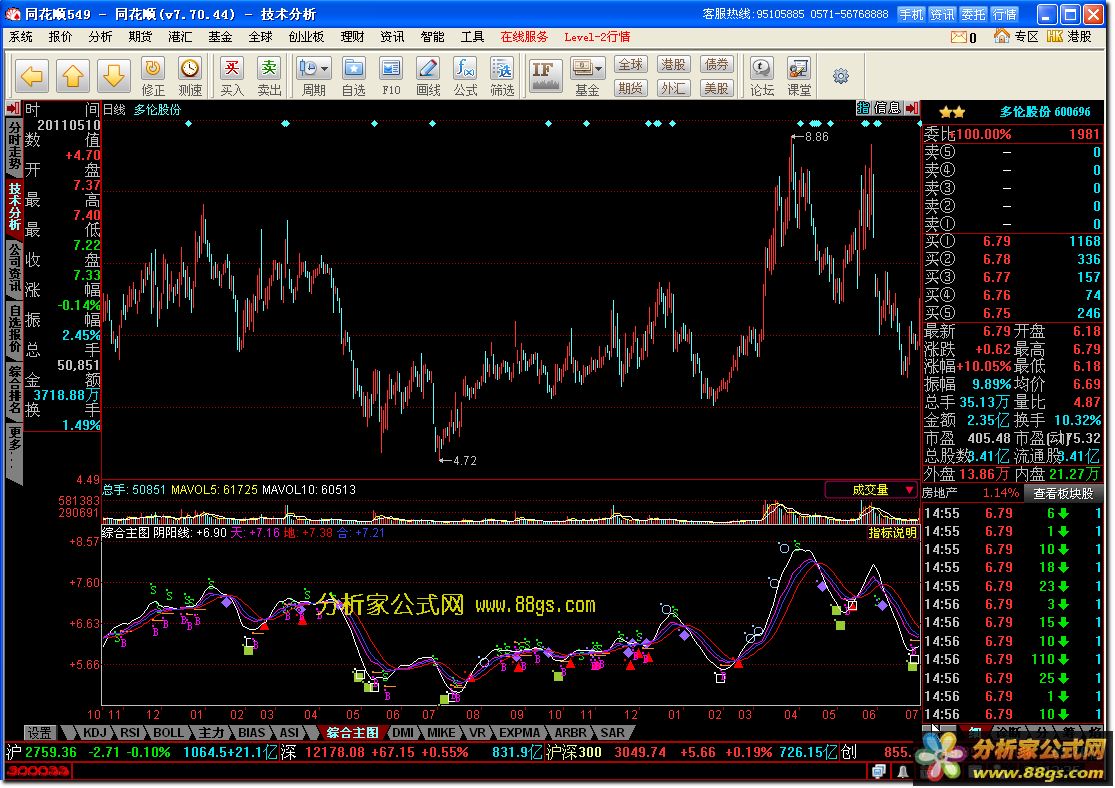Collapse the right quote panel arrow
The height and width of the screenshot is (788, 1115).
tap(912, 108)
